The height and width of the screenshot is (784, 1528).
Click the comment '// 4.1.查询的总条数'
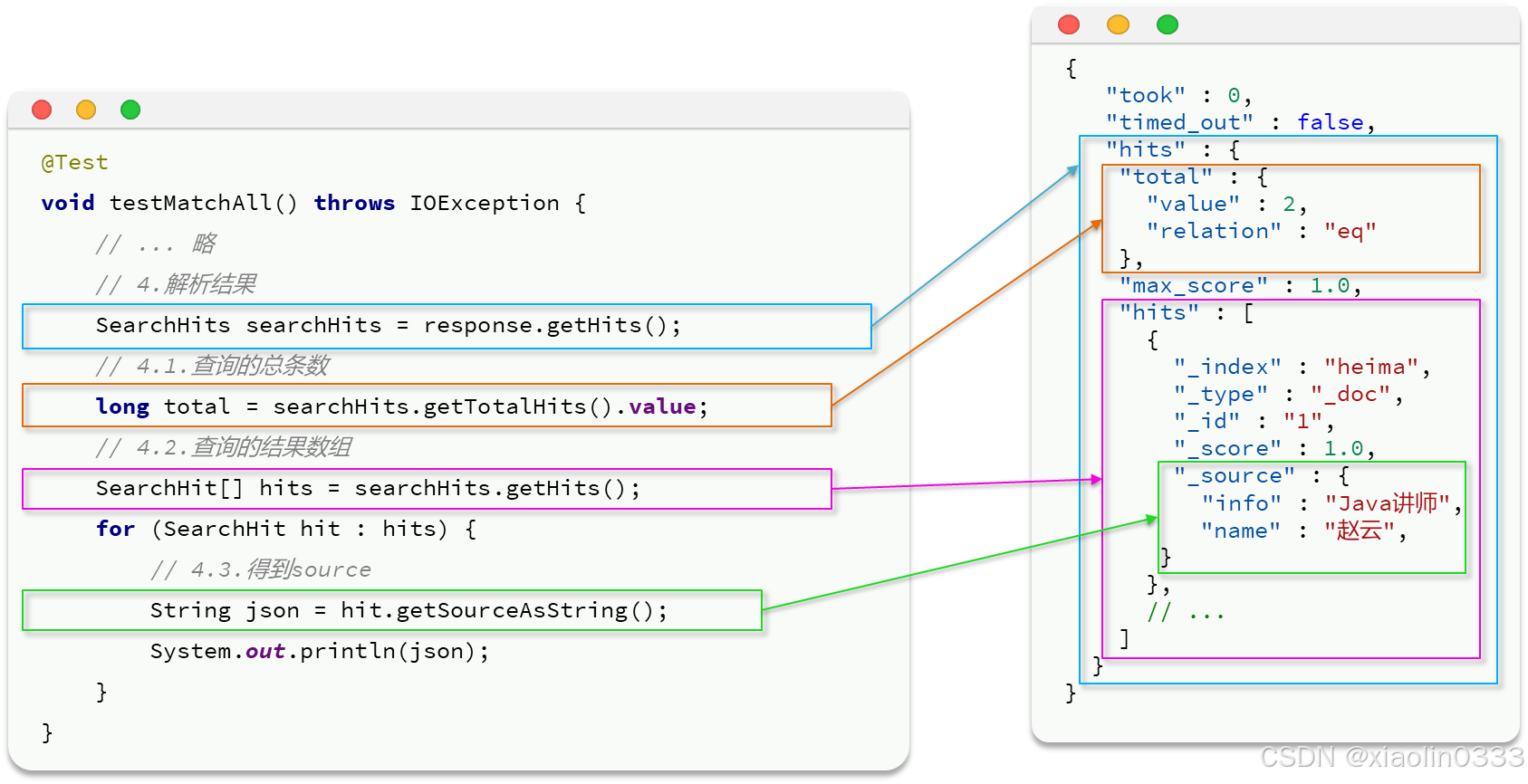pyautogui.click(x=213, y=366)
